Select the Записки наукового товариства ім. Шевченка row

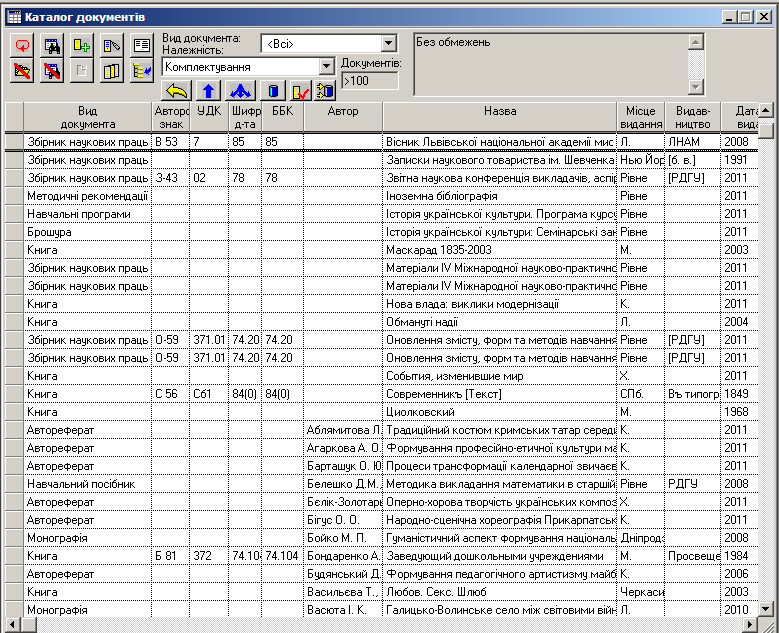[x=382, y=160]
